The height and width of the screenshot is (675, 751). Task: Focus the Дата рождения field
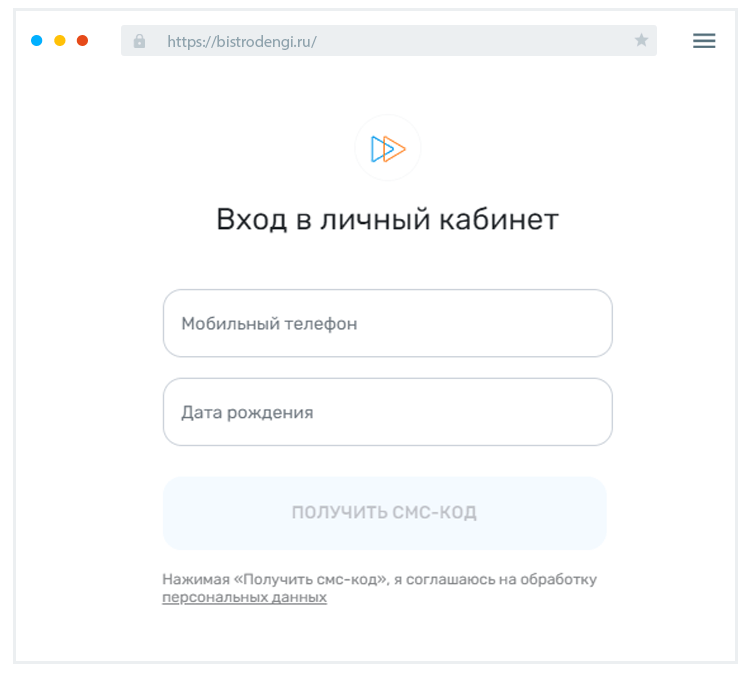(387, 412)
